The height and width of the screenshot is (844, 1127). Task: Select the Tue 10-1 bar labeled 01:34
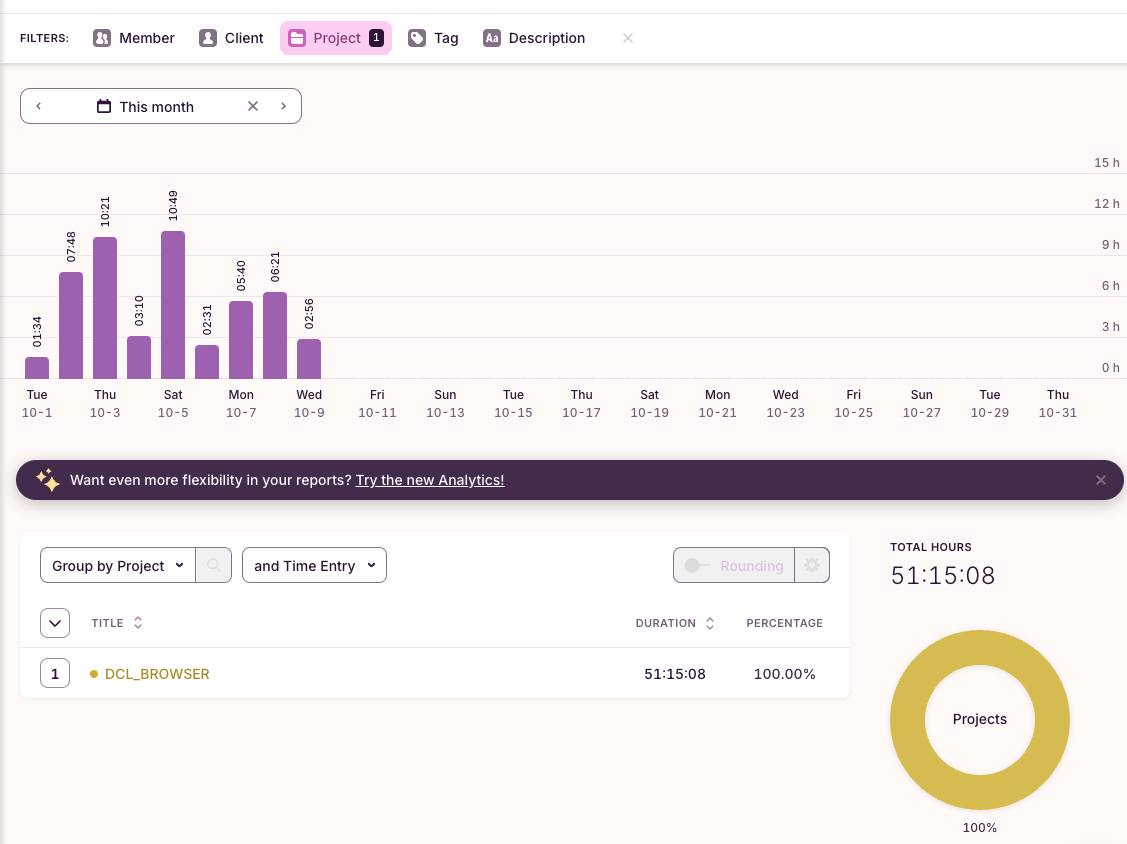37,368
